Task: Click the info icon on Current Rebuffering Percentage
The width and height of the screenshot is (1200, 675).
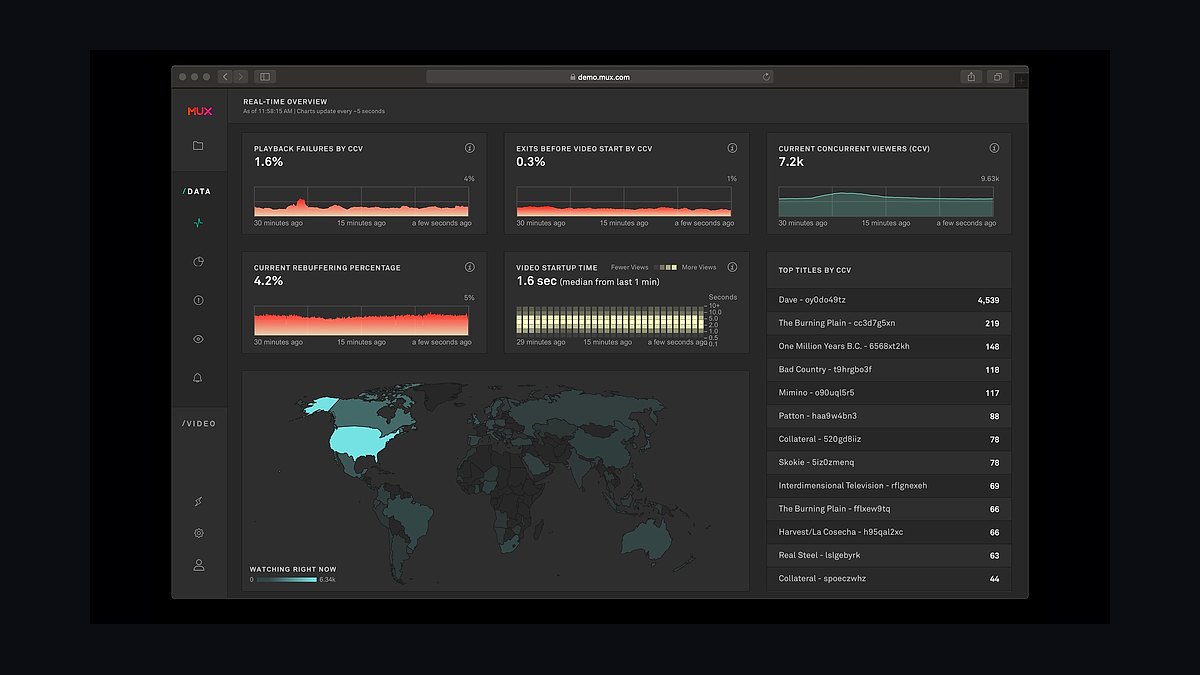Action: point(470,268)
